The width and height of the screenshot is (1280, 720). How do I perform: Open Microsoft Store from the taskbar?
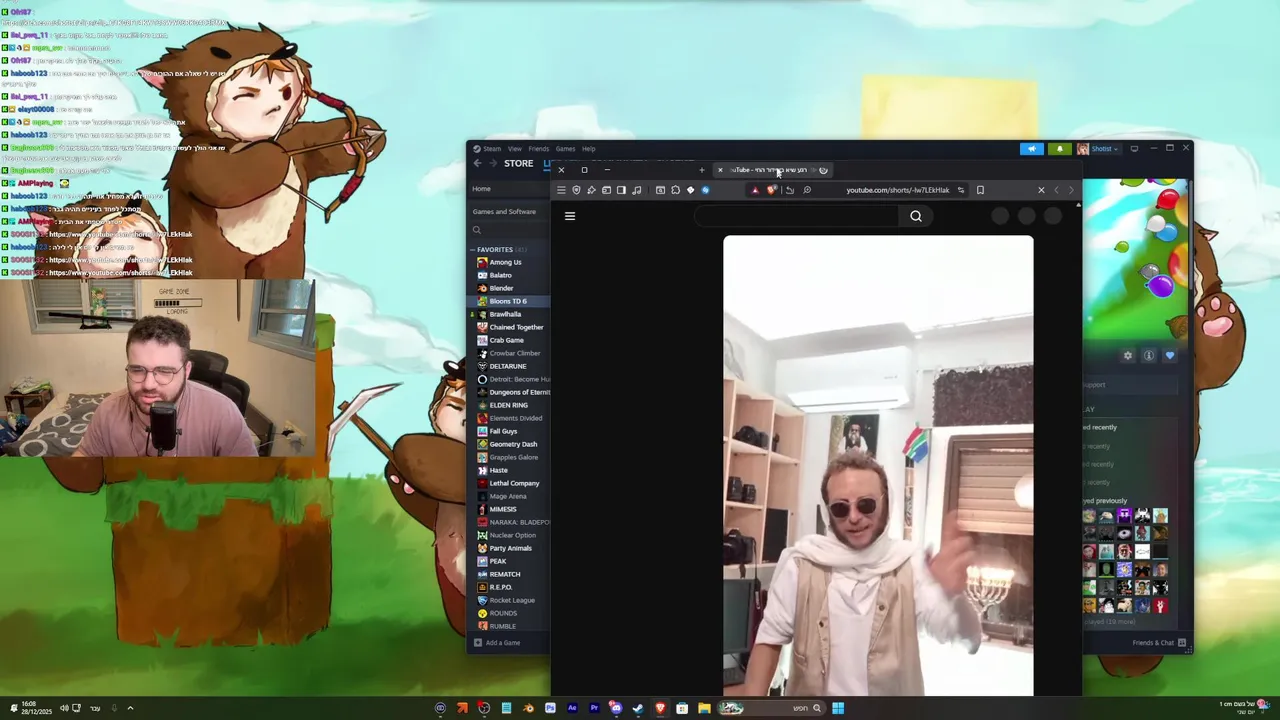(682, 708)
